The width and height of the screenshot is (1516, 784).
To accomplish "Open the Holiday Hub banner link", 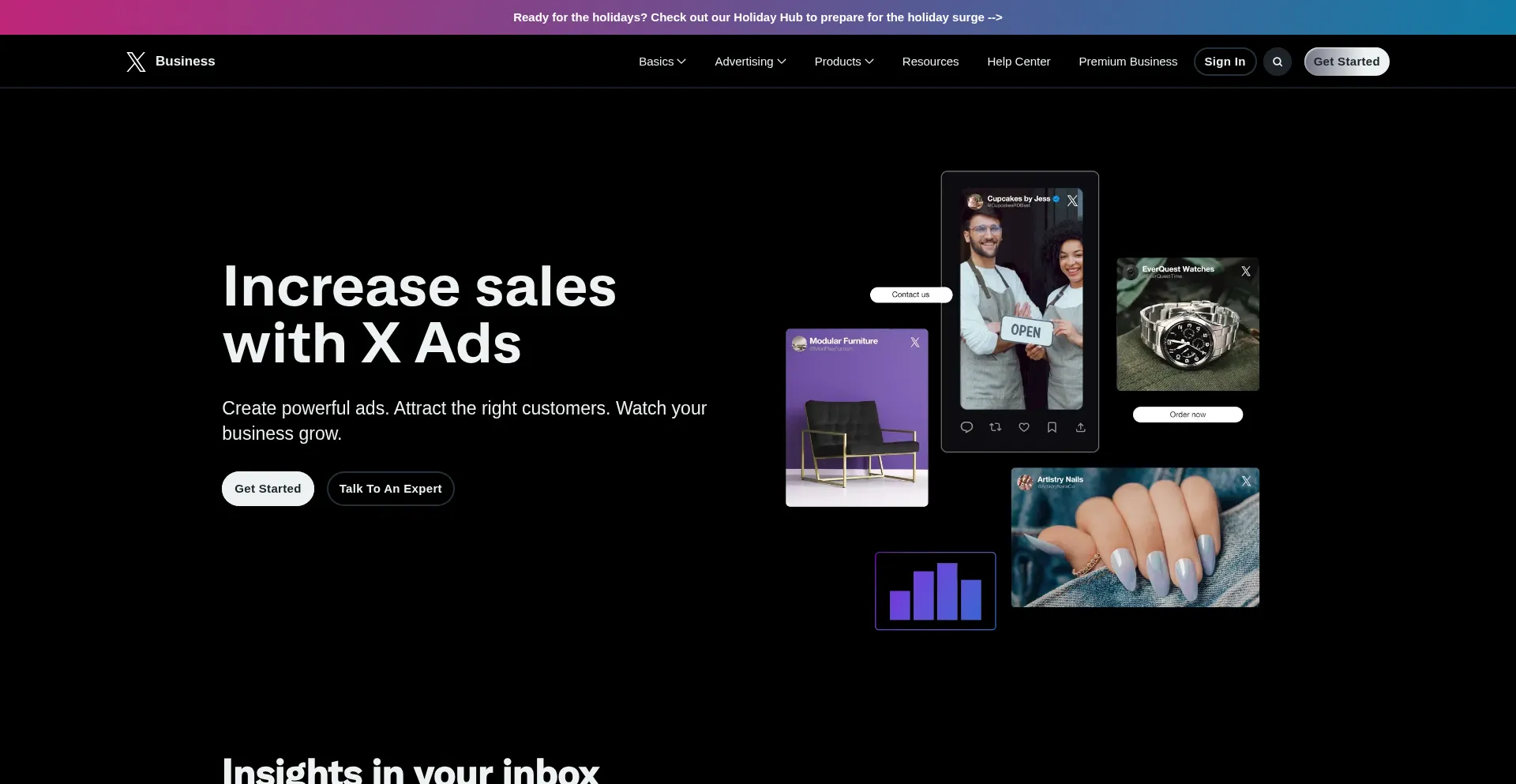I will coord(757,17).
